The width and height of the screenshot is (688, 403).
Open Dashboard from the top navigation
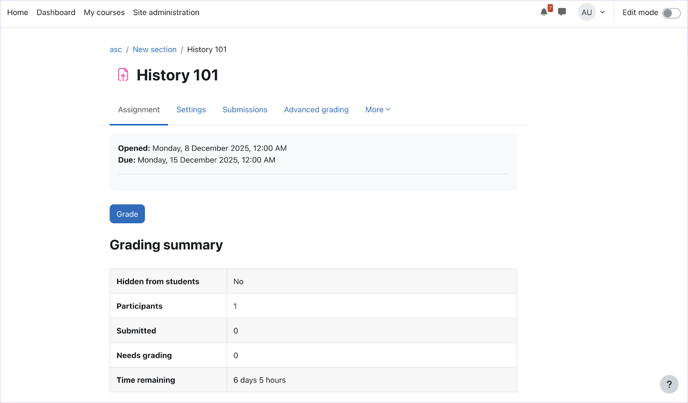(x=56, y=13)
